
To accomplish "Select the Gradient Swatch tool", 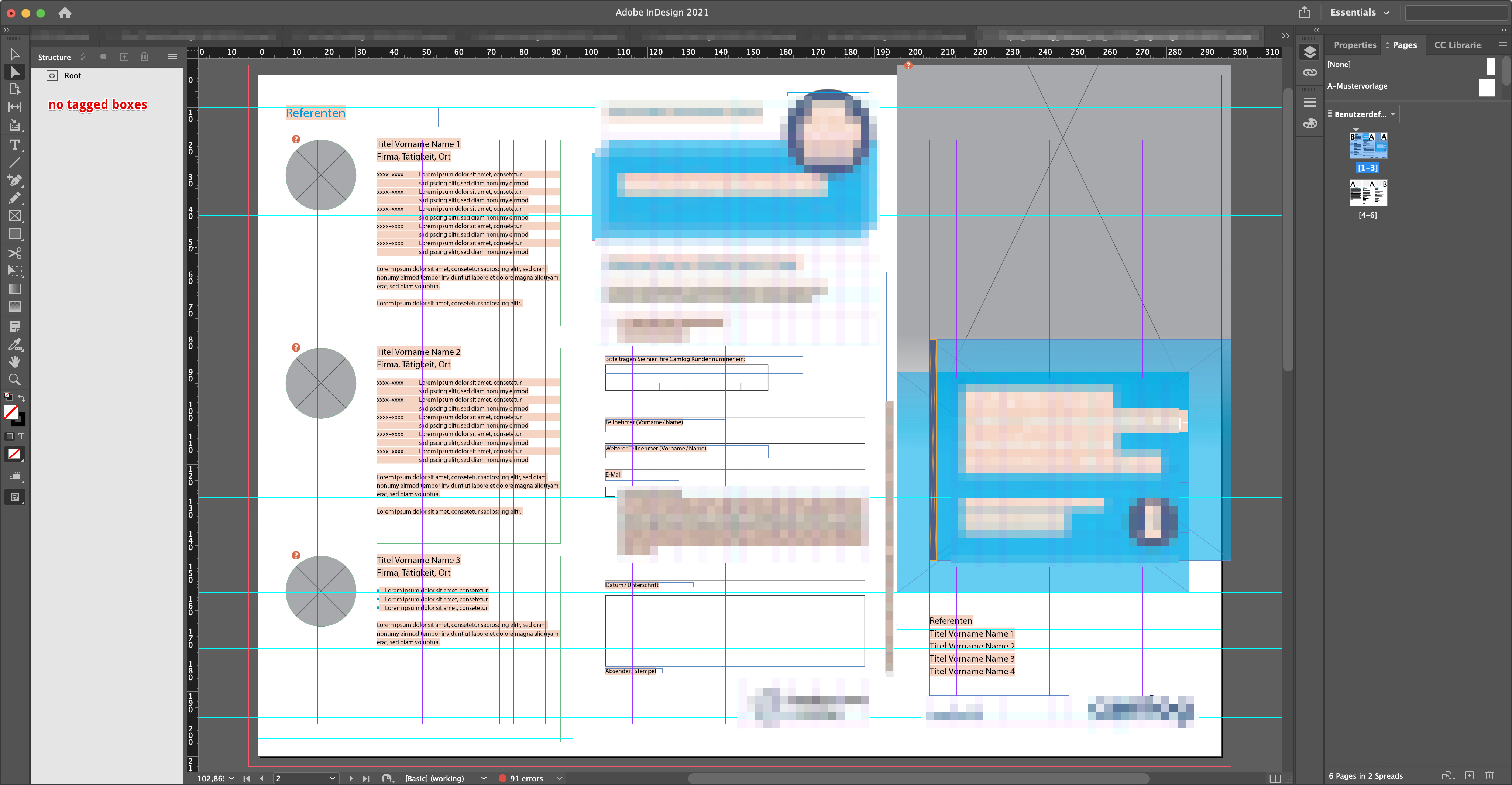I will coord(15,289).
